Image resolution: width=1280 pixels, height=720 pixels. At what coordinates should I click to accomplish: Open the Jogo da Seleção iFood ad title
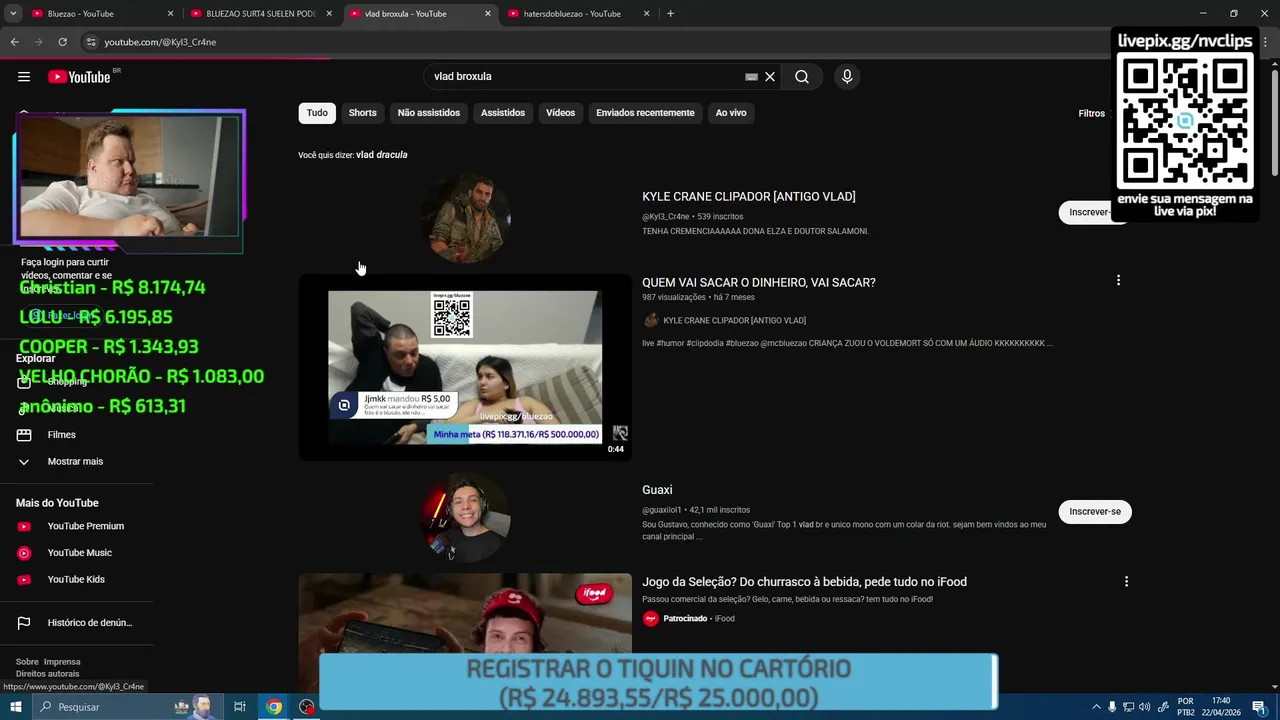(x=804, y=582)
